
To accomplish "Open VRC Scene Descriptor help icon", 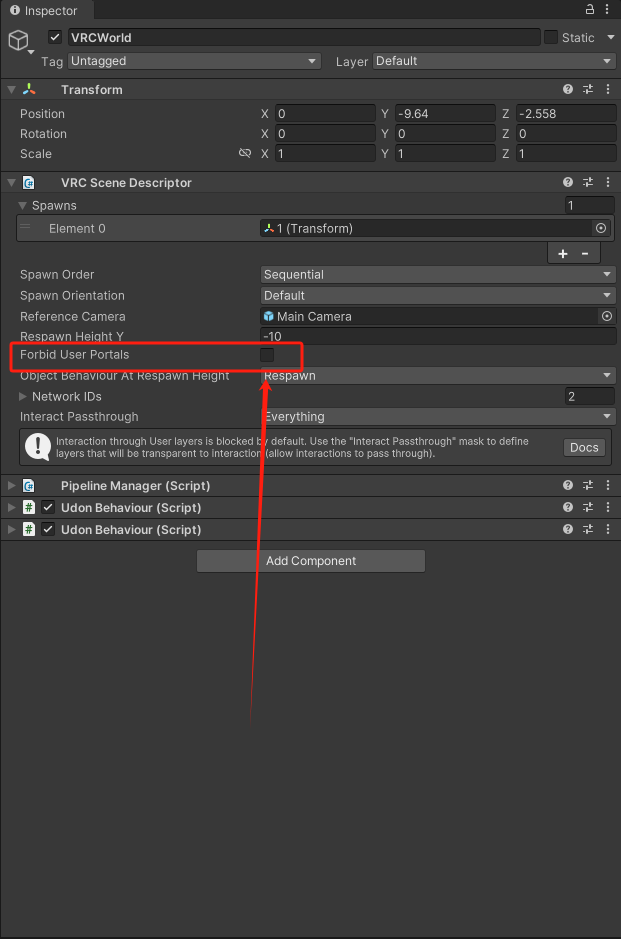I will (x=568, y=182).
